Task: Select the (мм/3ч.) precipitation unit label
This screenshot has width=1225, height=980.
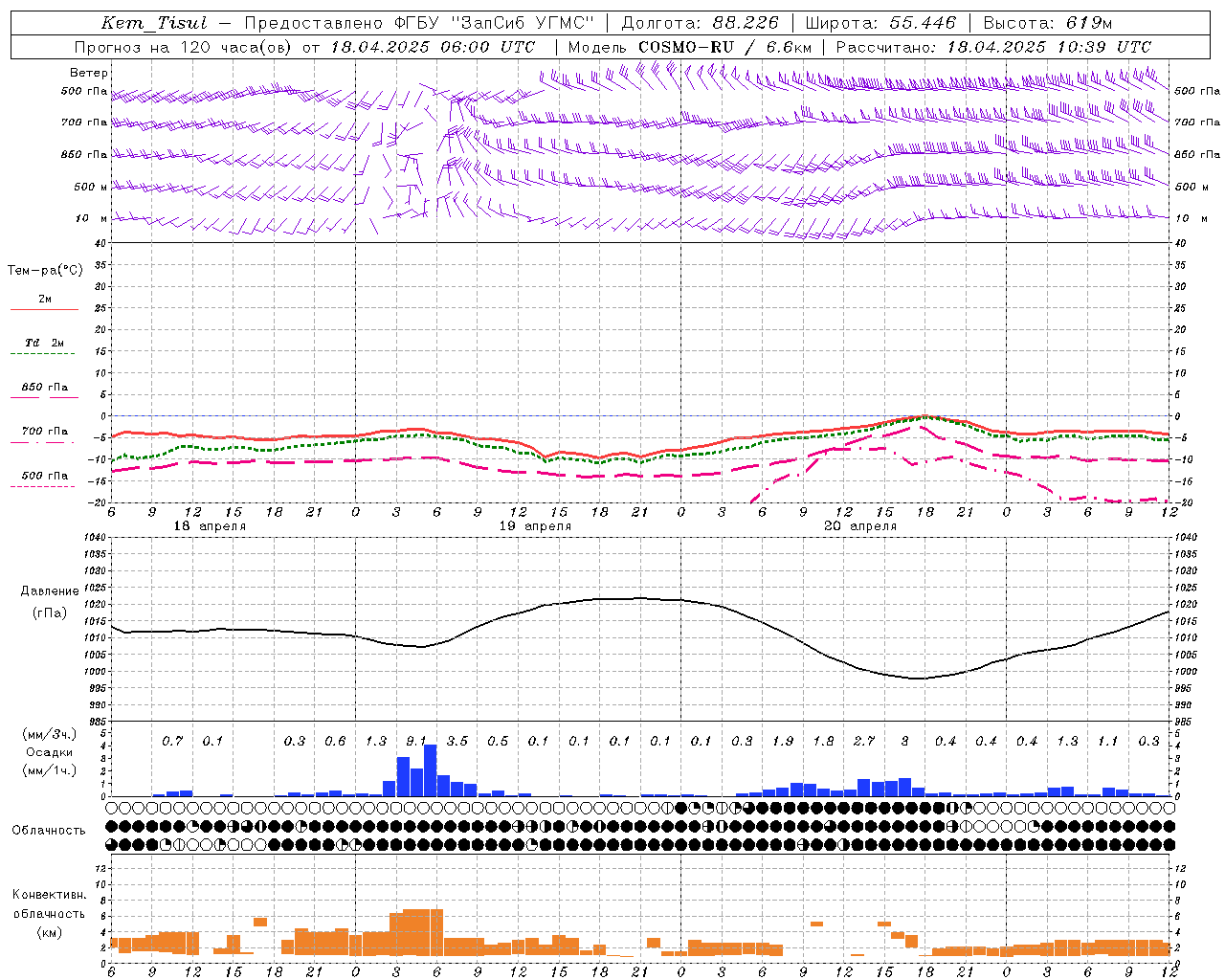Action: click(x=49, y=734)
